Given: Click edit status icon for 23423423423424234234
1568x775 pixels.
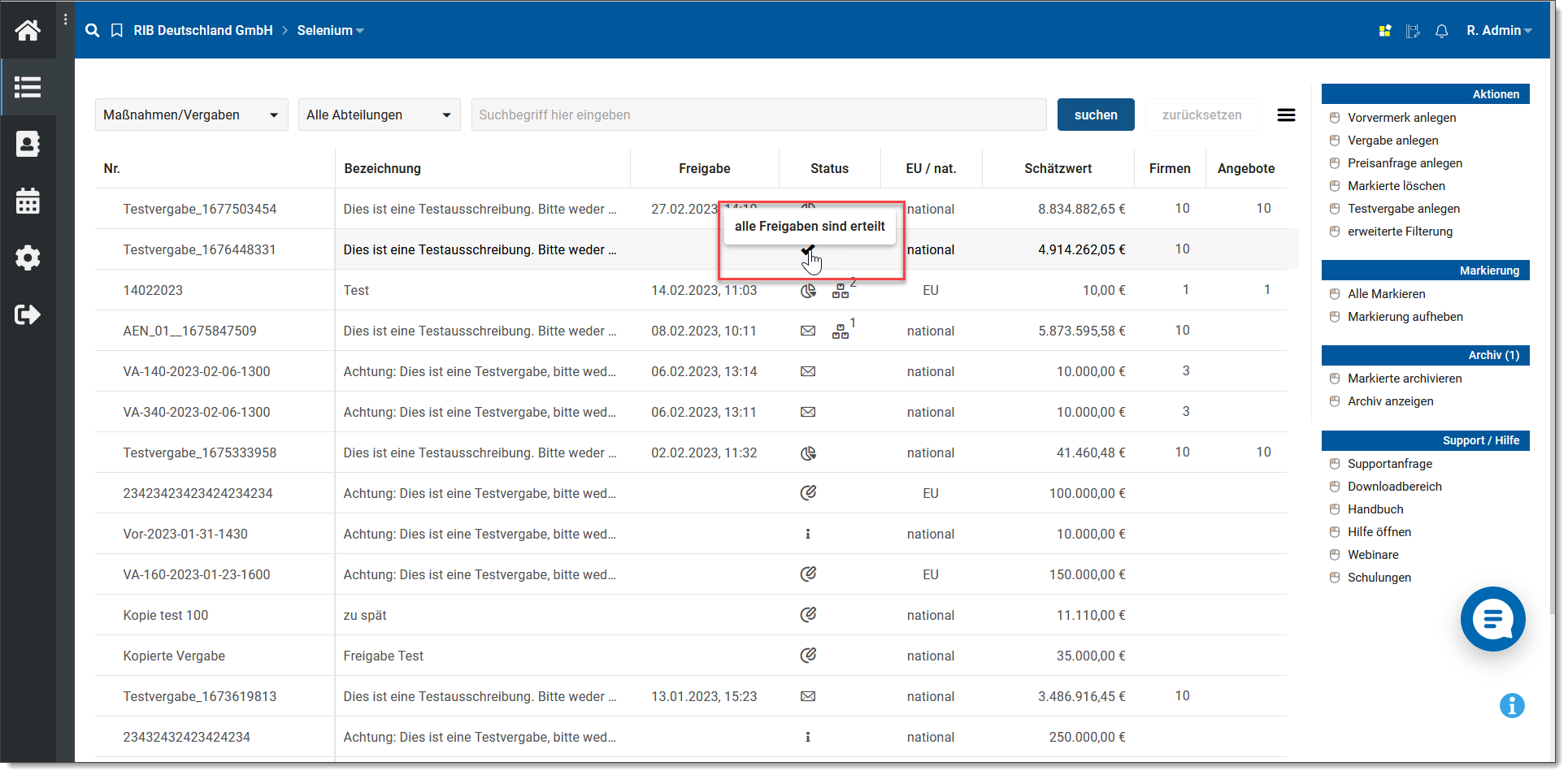Looking at the screenshot, I should (808, 492).
